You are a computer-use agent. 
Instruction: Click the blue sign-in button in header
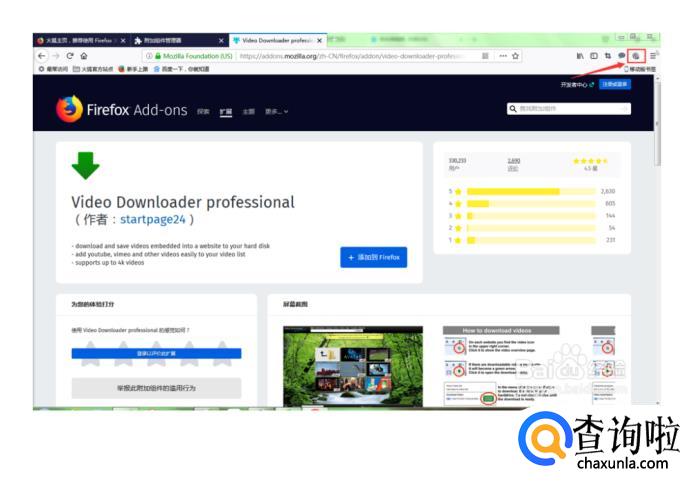615,84
